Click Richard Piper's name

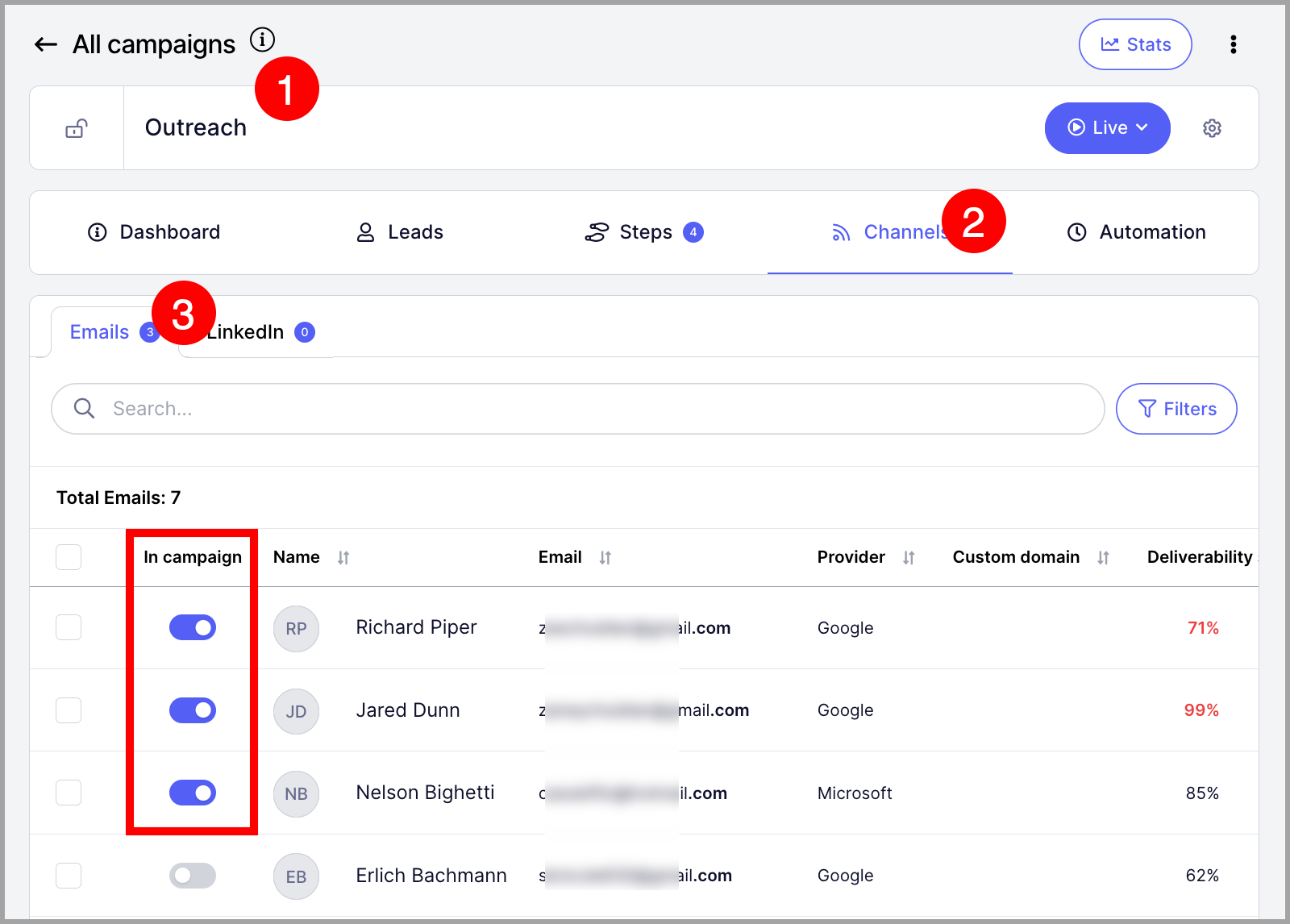tap(416, 627)
